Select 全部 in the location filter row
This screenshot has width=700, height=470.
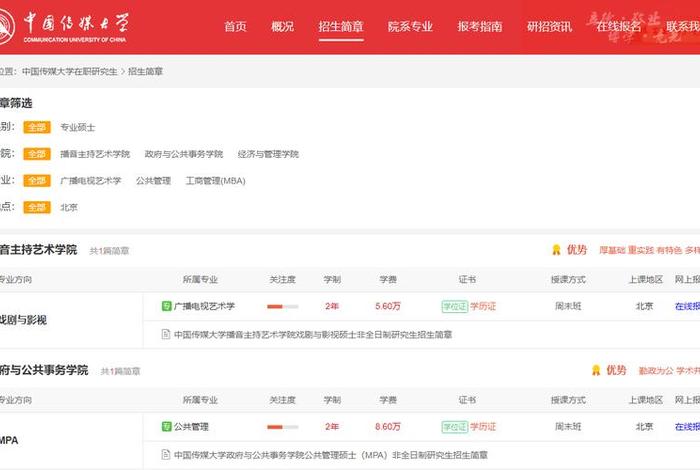coord(37,207)
